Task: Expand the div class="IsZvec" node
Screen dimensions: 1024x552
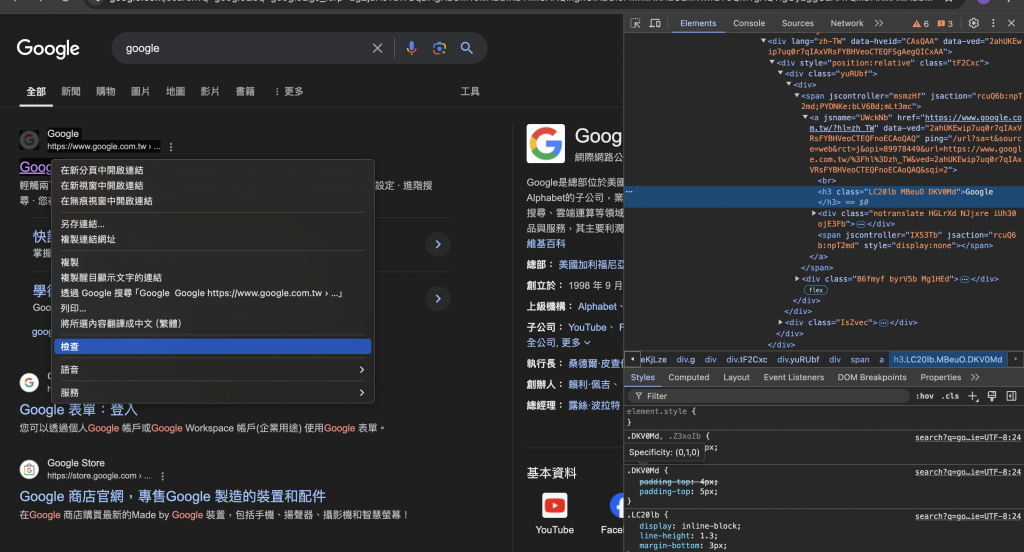Action: click(x=780, y=322)
